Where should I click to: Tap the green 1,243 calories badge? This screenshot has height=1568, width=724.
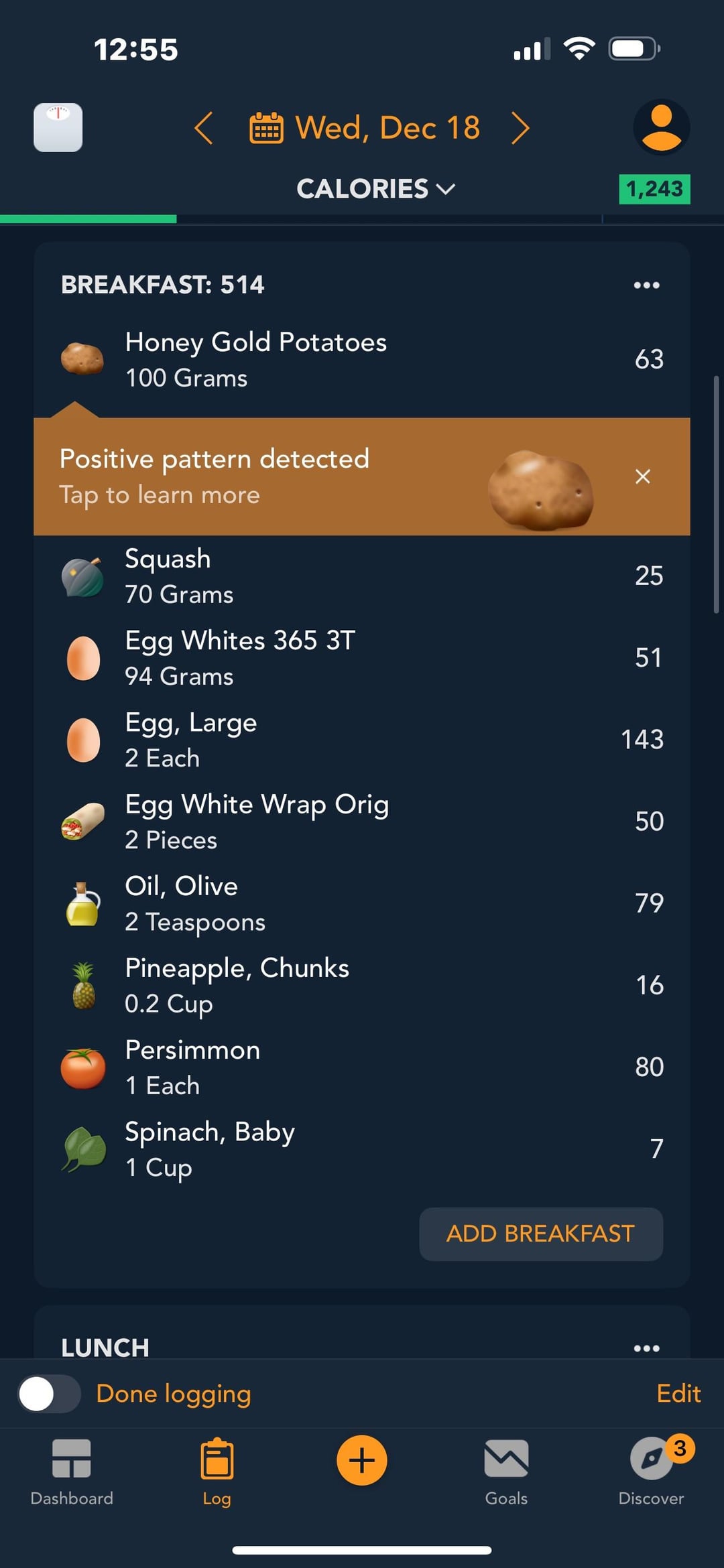pyautogui.click(x=654, y=189)
